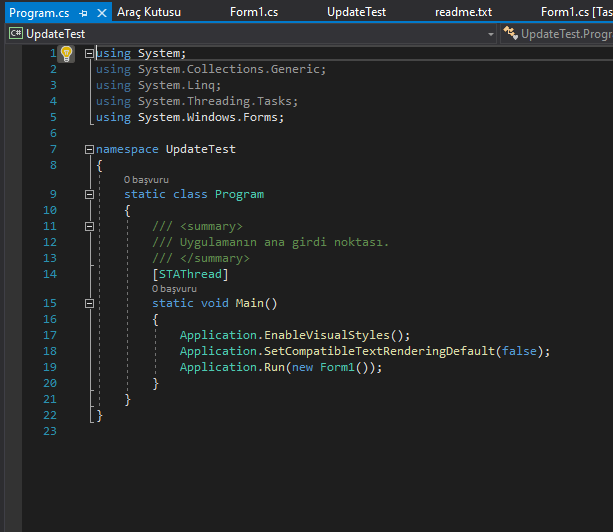Switch to the Form1.cs tab
The width and height of the screenshot is (613, 532).
point(254,12)
